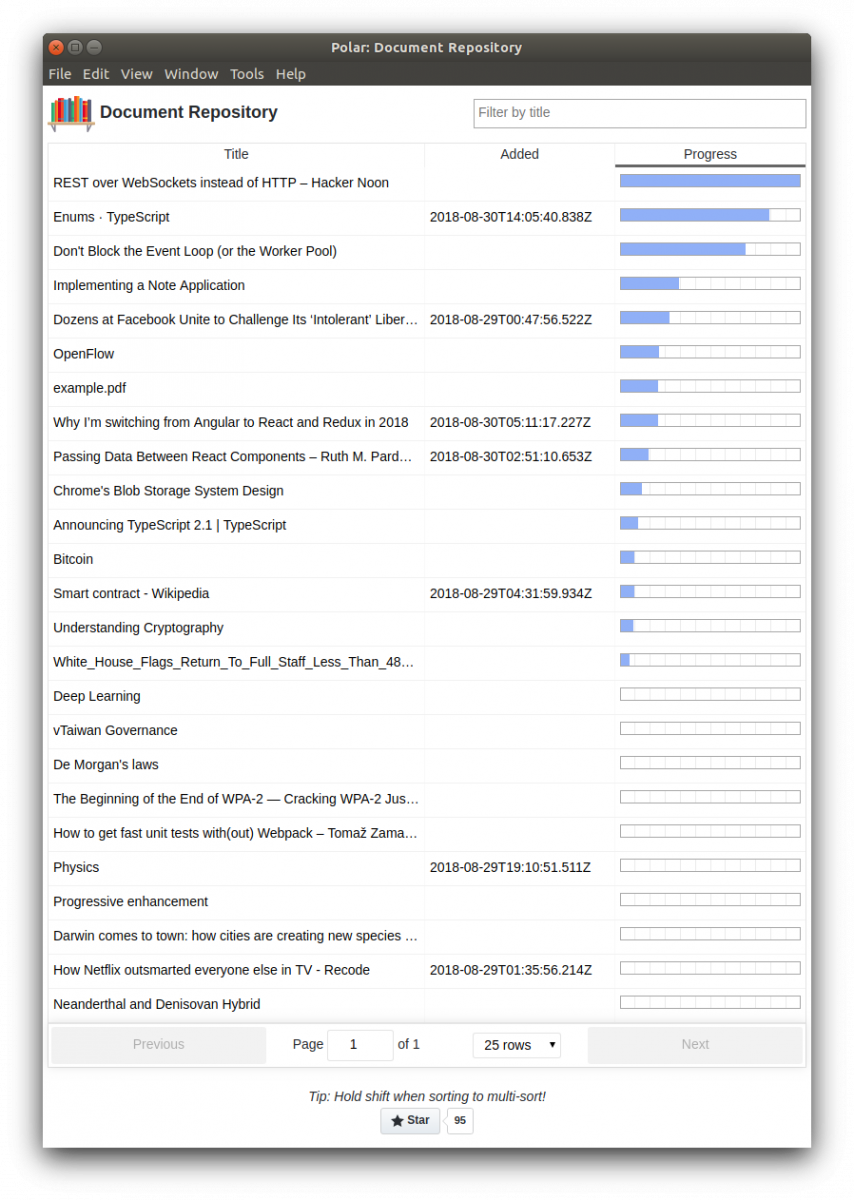The image size is (854, 1200).
Task: Click the progress bar for OpenFlow
Action: coord(710,352)
